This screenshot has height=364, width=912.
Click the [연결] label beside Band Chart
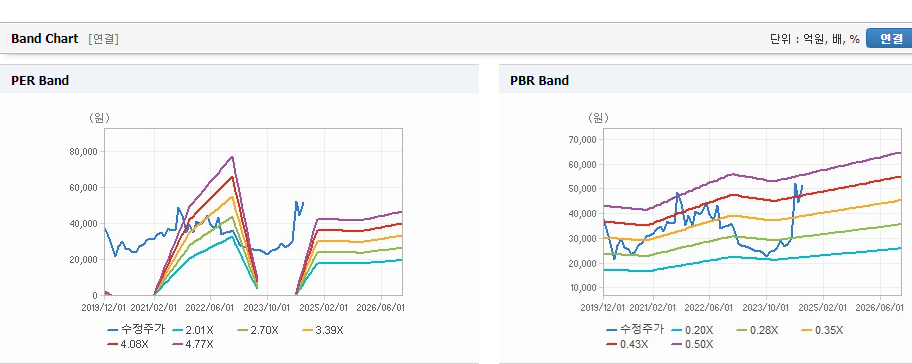[104, 39]
